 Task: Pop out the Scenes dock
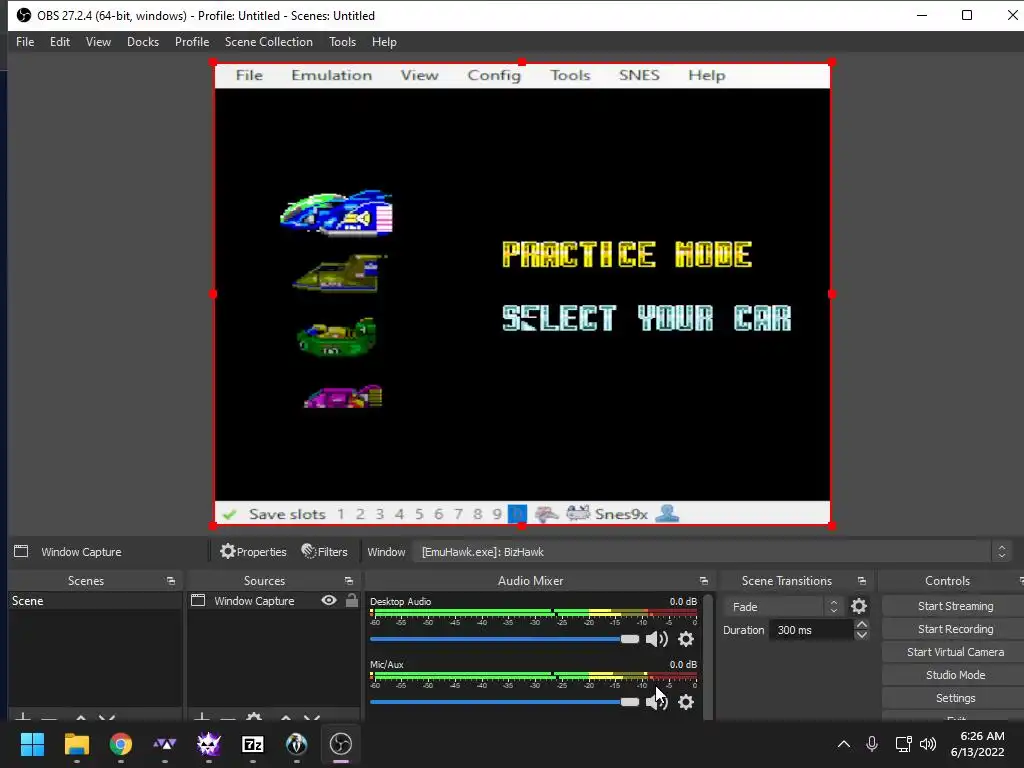pyautogui.click(x=171, y=581)
